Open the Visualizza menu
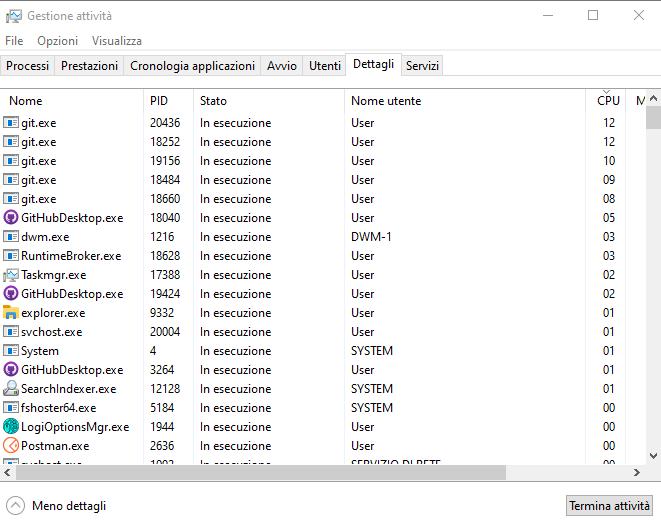This screenshot has height=529, width=661. point(117,41)
